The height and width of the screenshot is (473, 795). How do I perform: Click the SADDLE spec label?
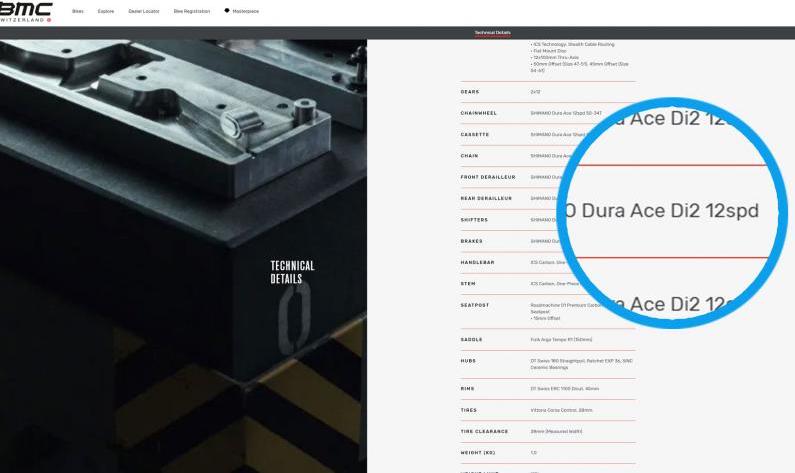471,339
